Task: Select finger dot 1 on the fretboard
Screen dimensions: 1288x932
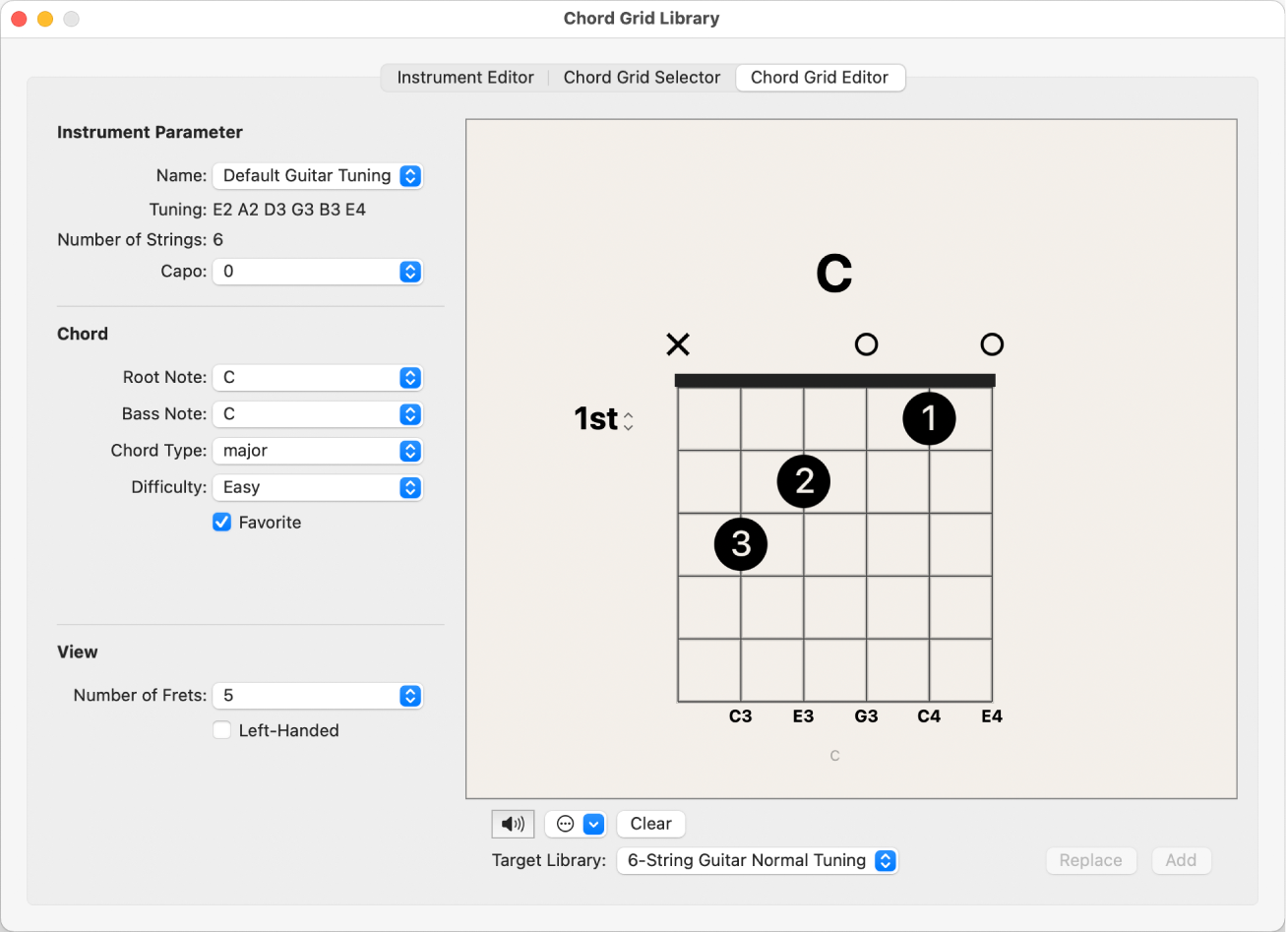Action: point(929,418)
